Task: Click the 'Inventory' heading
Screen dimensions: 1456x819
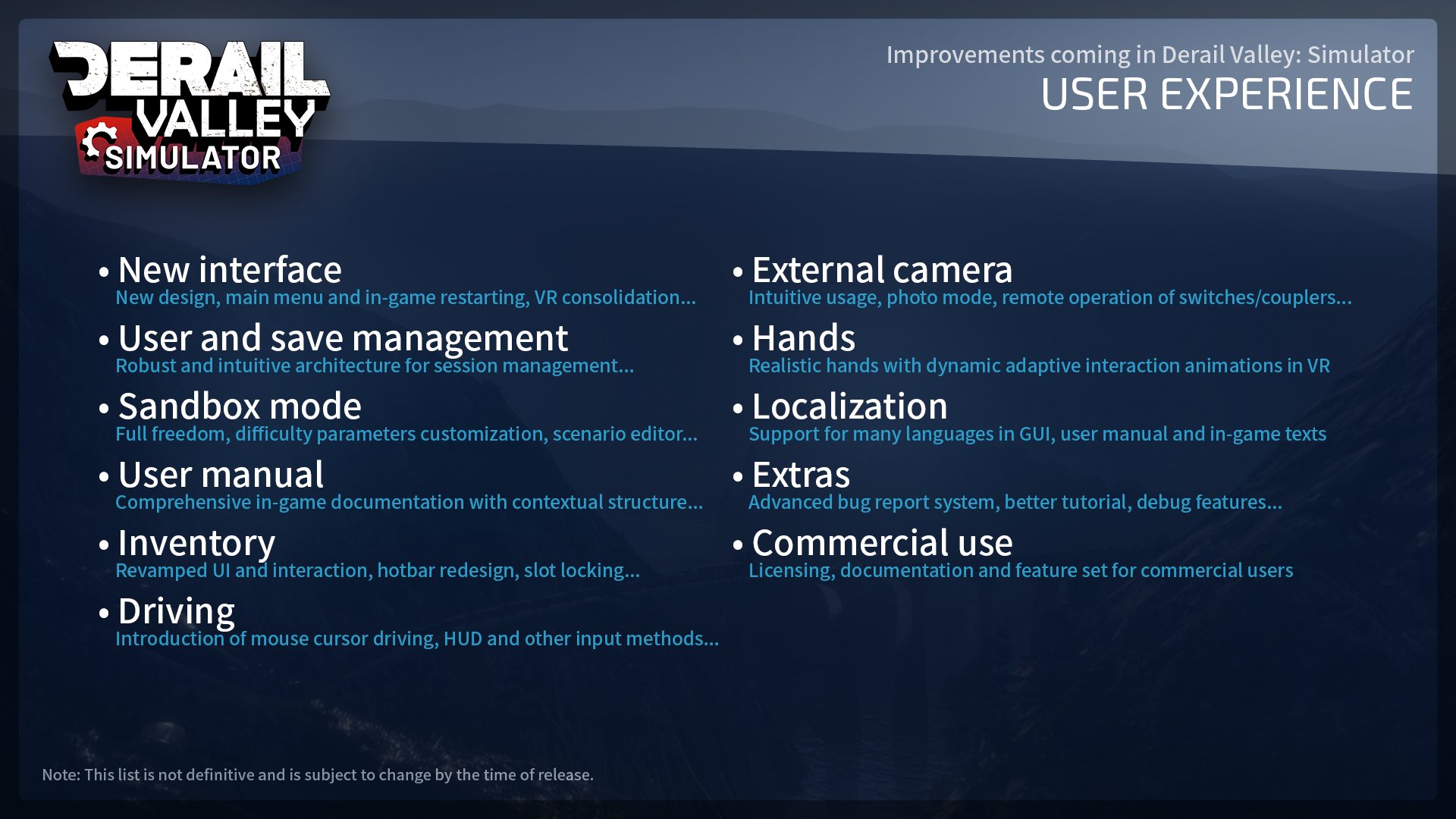Action: [196, 543]
